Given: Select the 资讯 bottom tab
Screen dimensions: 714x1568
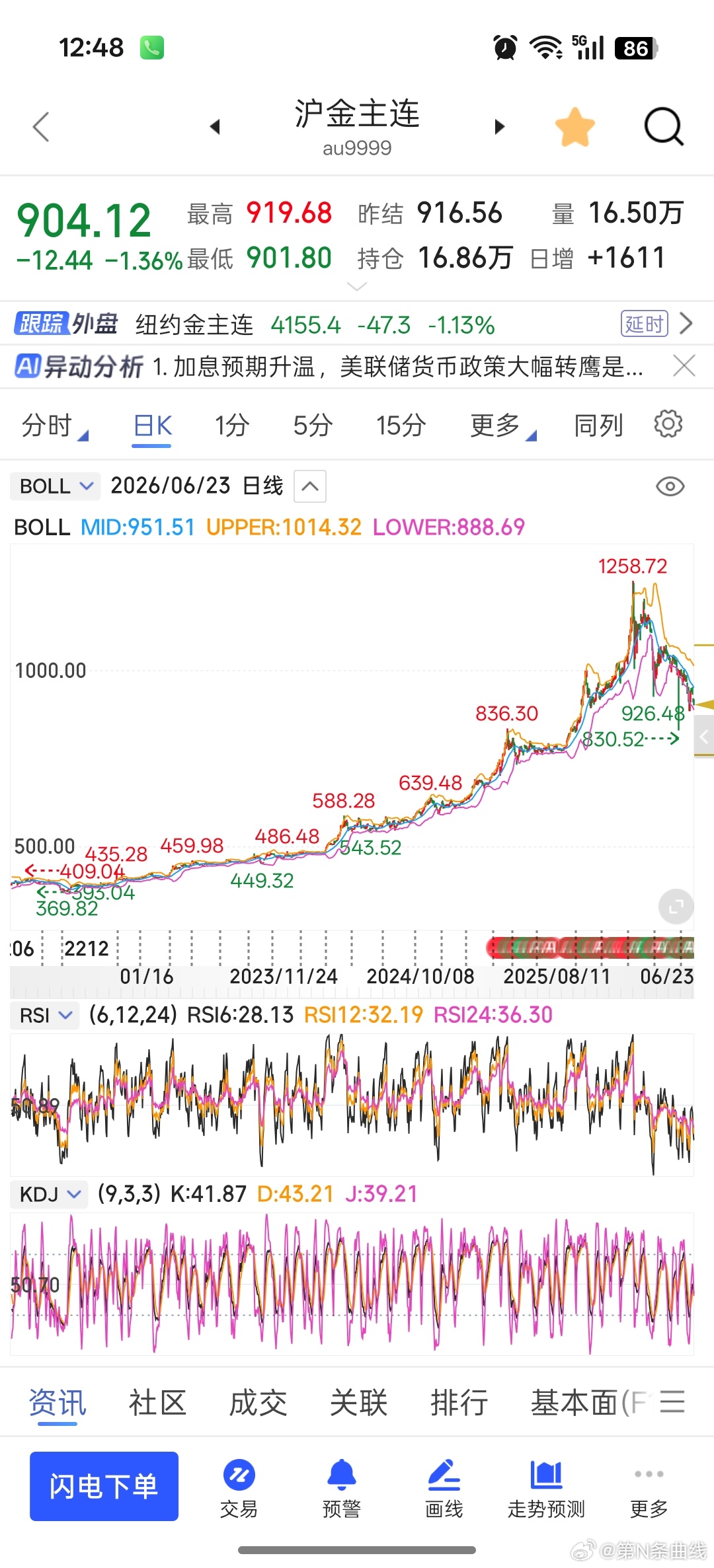Looking at the screenshot, I should click(58, 1403).
